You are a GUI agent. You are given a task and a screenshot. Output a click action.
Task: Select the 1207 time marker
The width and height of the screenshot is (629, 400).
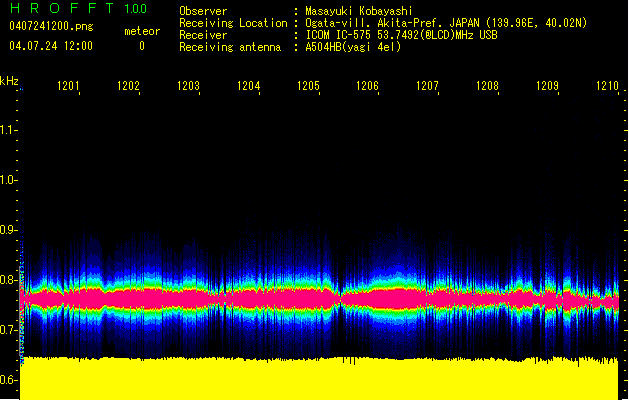pos(428,87)
